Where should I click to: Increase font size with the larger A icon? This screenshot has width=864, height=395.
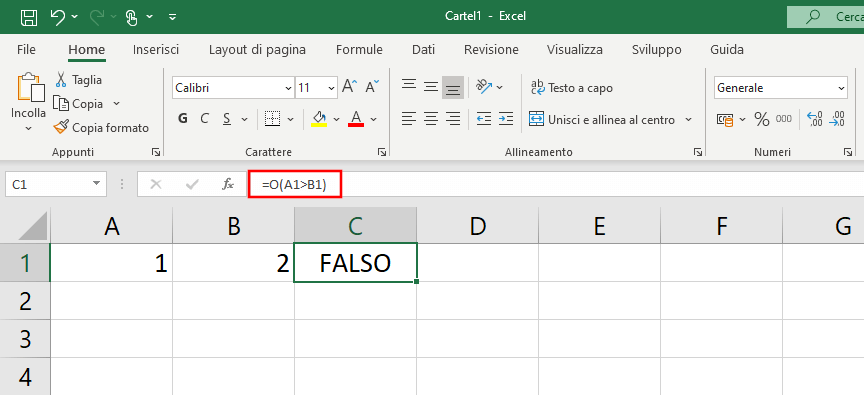tap(349, 86)
